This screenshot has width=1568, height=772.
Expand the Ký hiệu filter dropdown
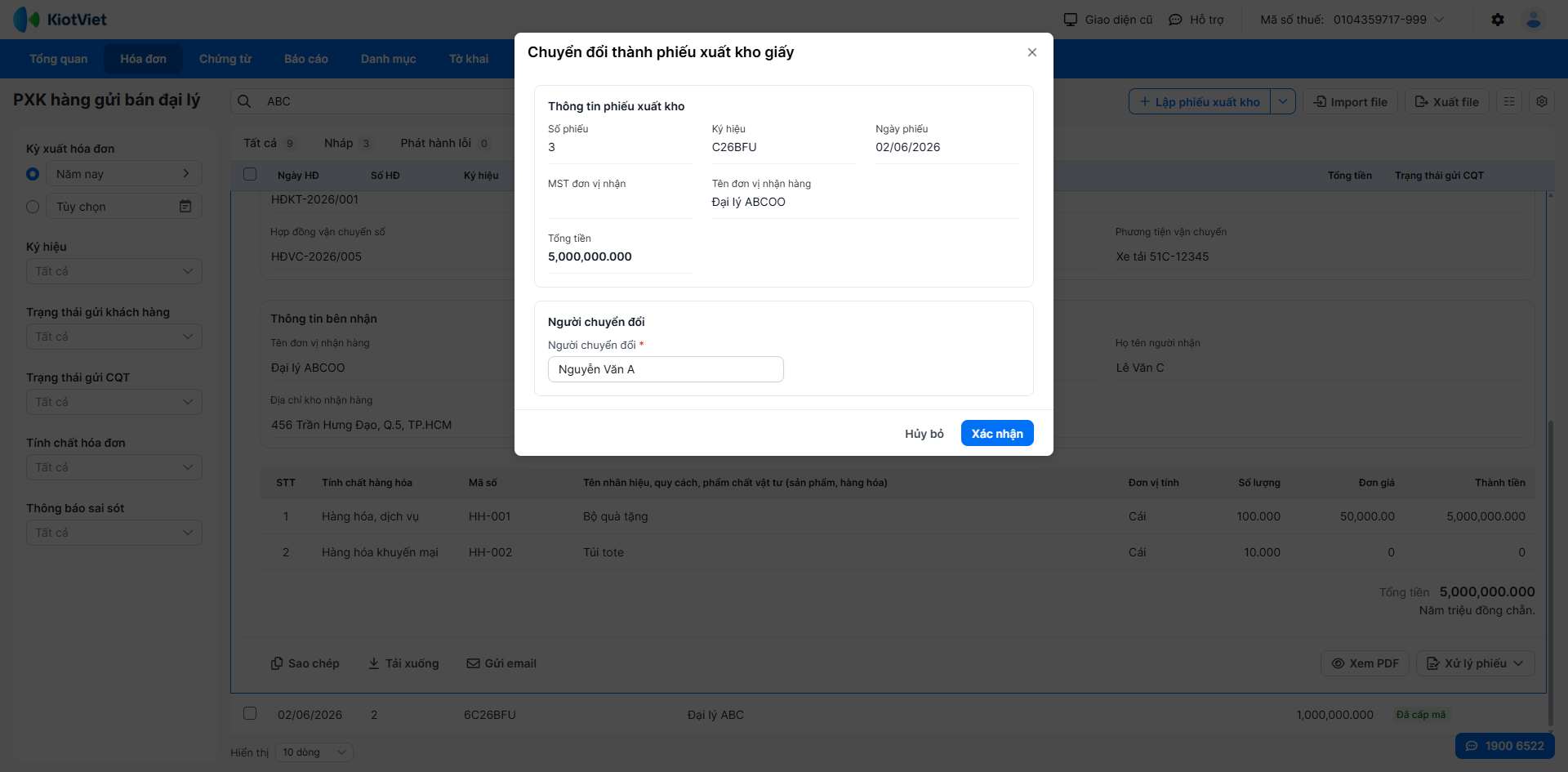click(114, 271)
